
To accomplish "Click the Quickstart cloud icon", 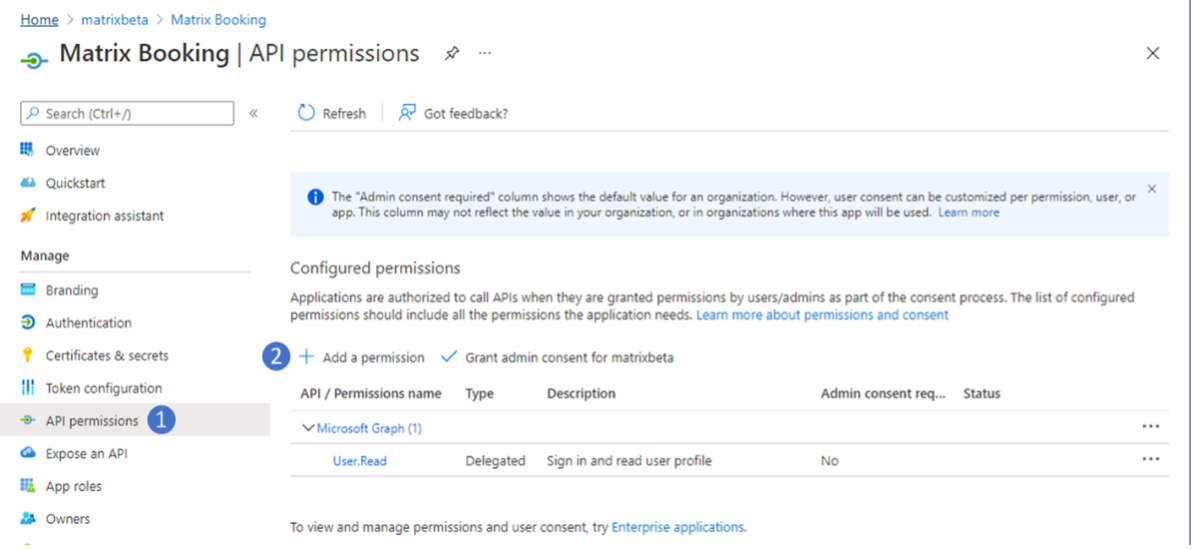I will (x=28, y=183).
